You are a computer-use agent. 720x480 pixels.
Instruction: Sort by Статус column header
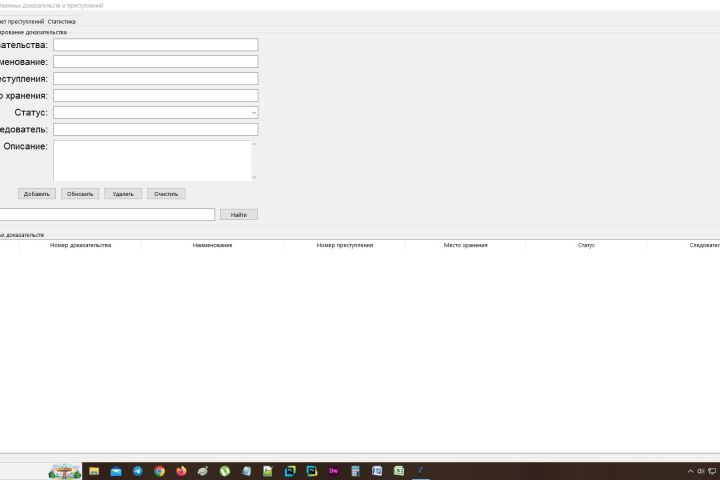click(586, 245)
